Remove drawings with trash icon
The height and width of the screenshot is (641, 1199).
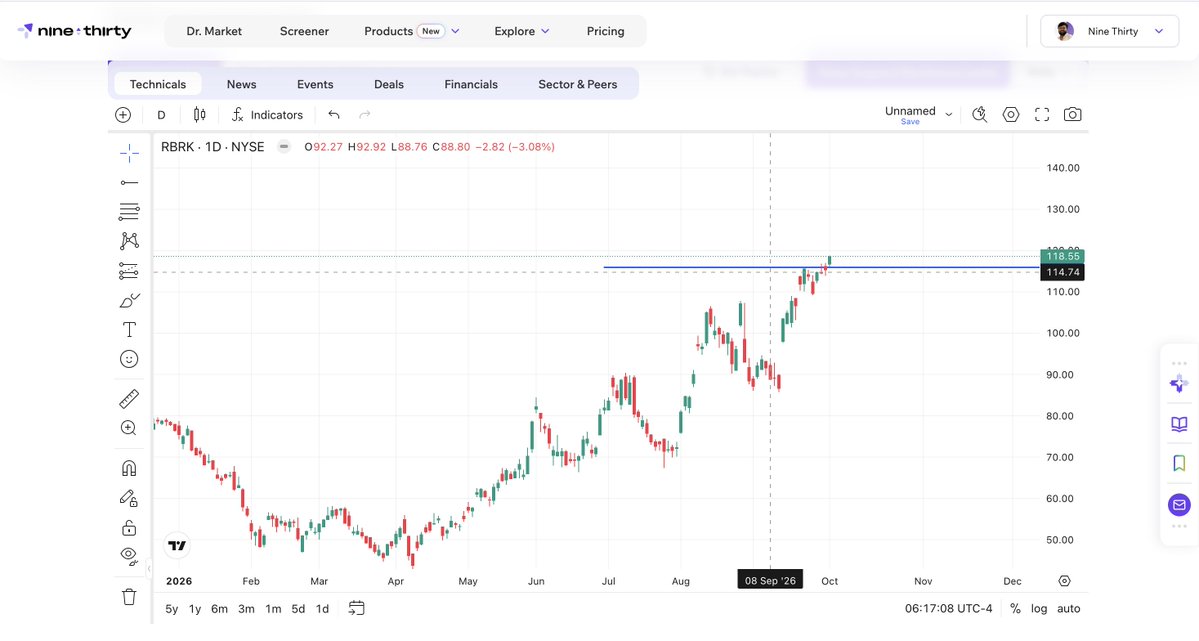tap(129, 597)
